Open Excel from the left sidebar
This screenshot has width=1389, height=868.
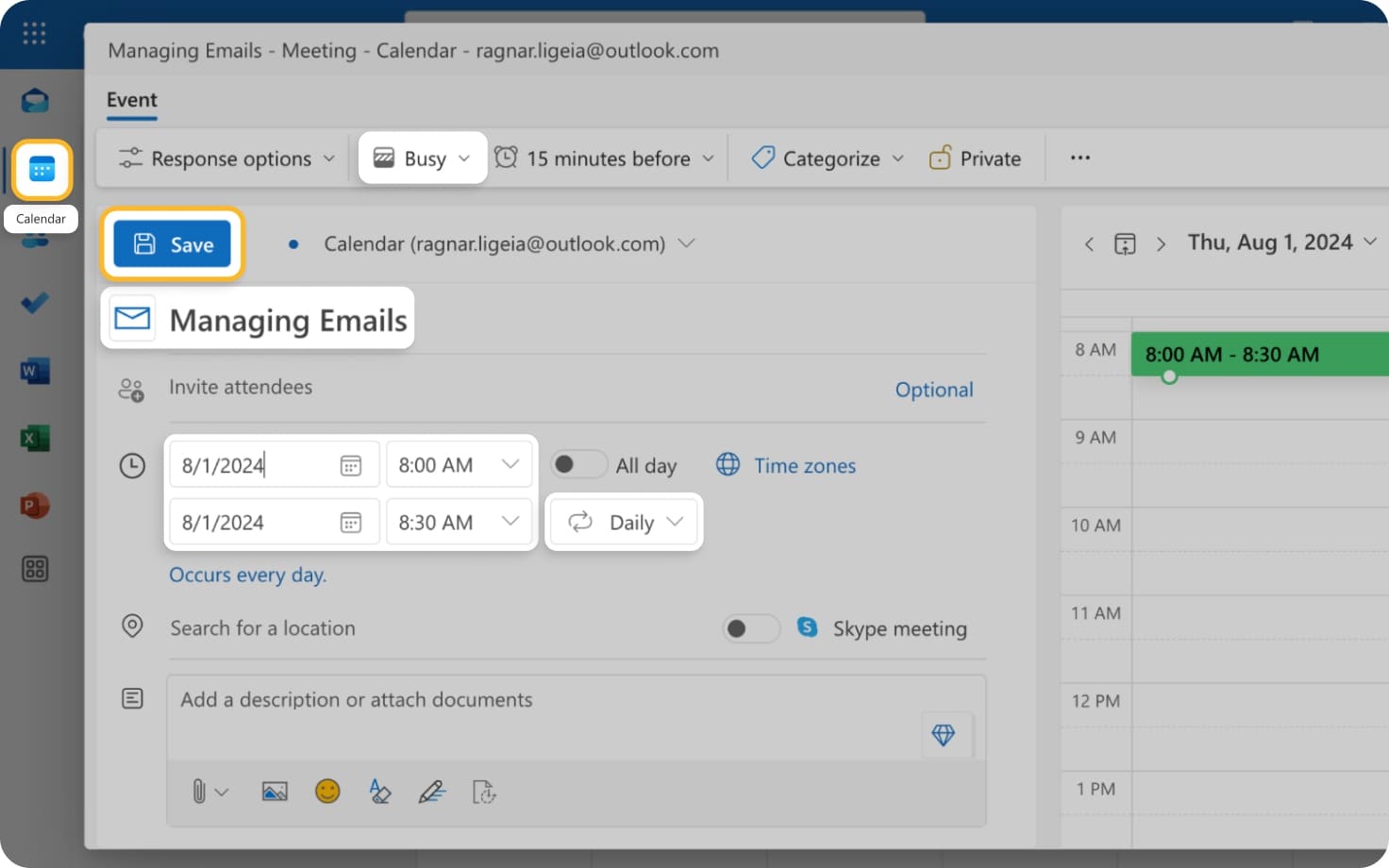point(35,438)
